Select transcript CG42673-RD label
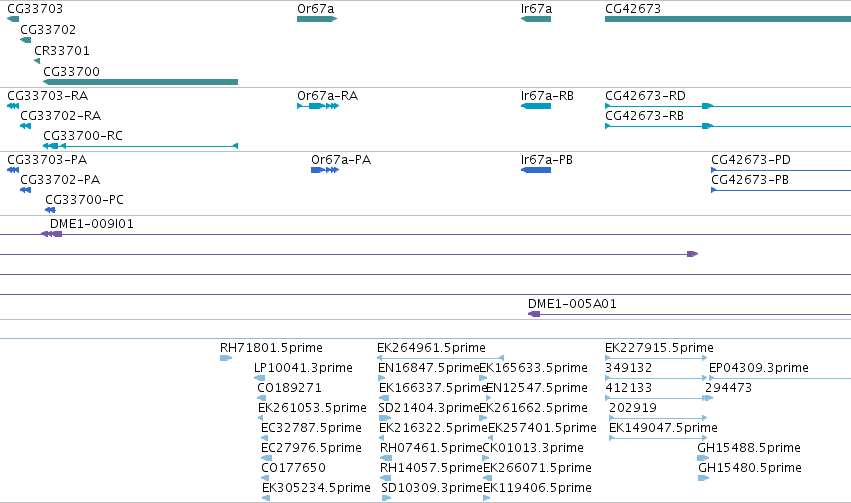The width and height of the screenshot is (851, 503). click(645, 95)
